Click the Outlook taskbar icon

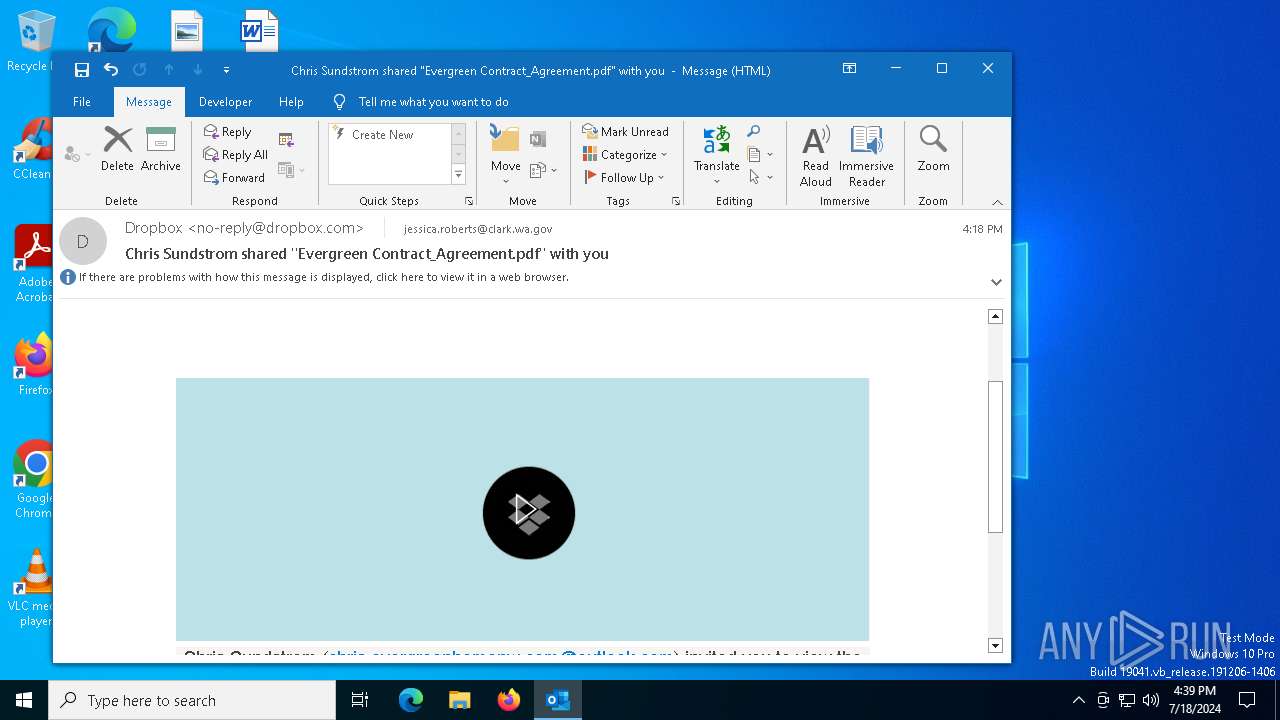(x=558, y=700)
